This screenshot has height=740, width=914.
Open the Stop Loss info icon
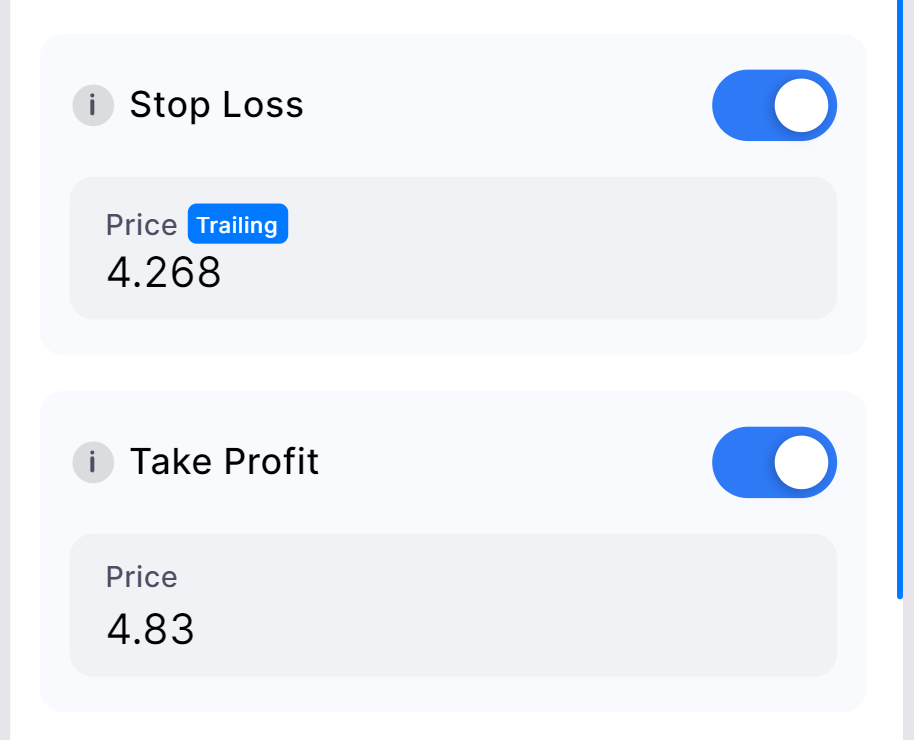pyautogui.click(x=93, y=105)
